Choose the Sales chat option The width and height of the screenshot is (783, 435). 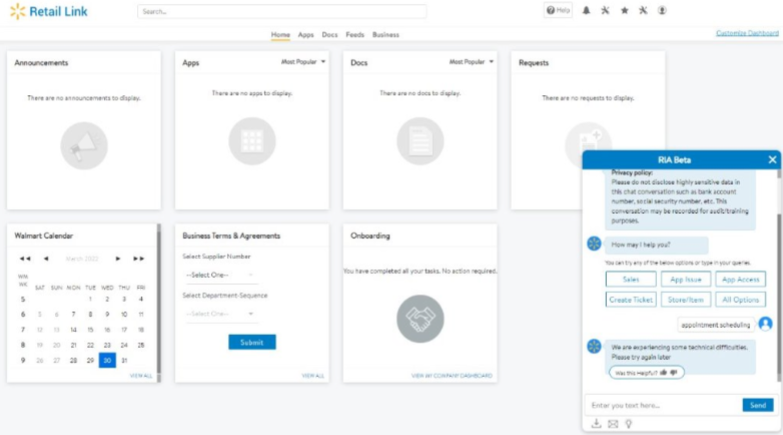coord(631,279)
